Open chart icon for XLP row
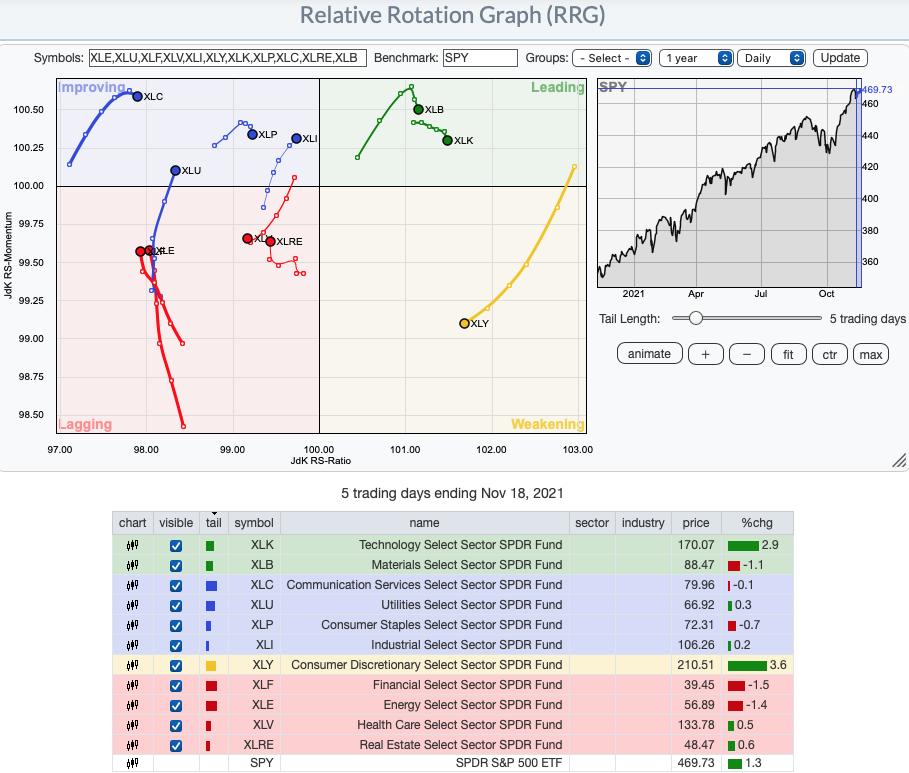This screenshot has width=909, height=773. pos(132,625)
